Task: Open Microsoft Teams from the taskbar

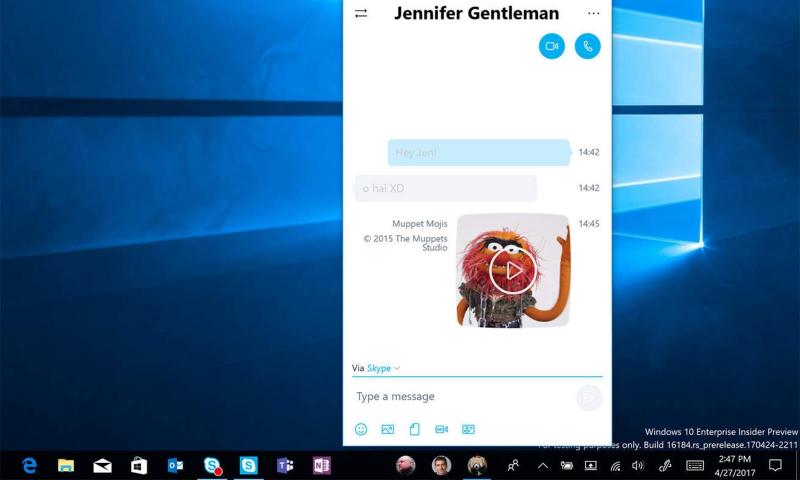Action: point(285,465)
